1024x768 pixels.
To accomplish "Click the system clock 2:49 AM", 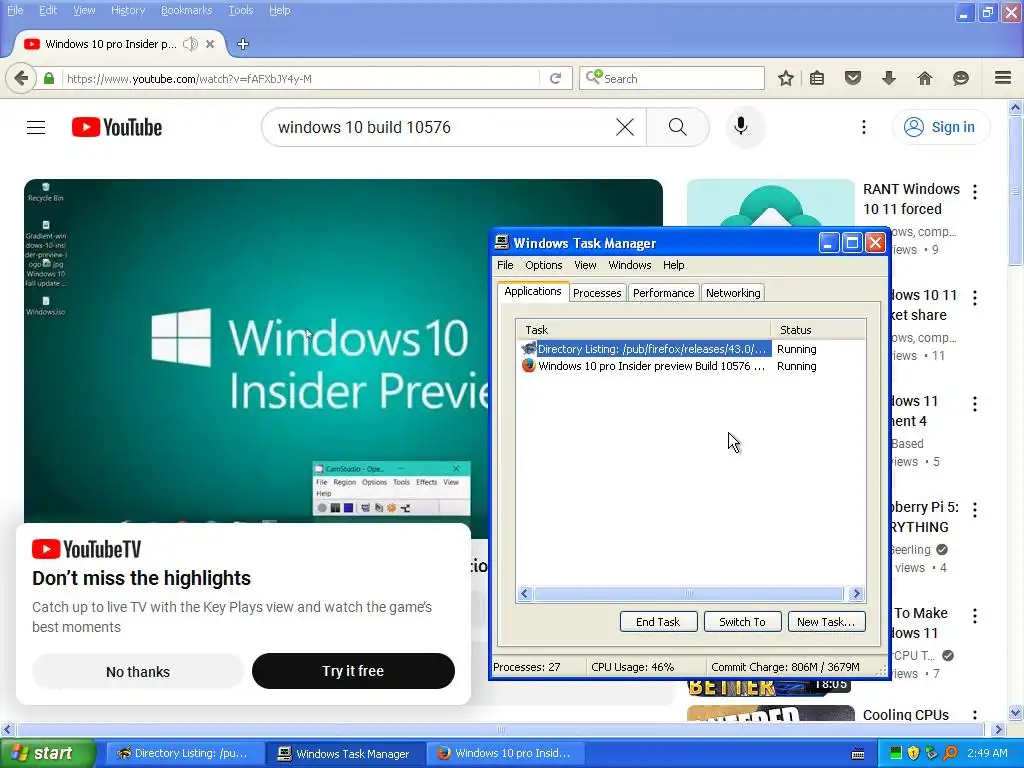I will pyautogui.click(x=987, y=753).
